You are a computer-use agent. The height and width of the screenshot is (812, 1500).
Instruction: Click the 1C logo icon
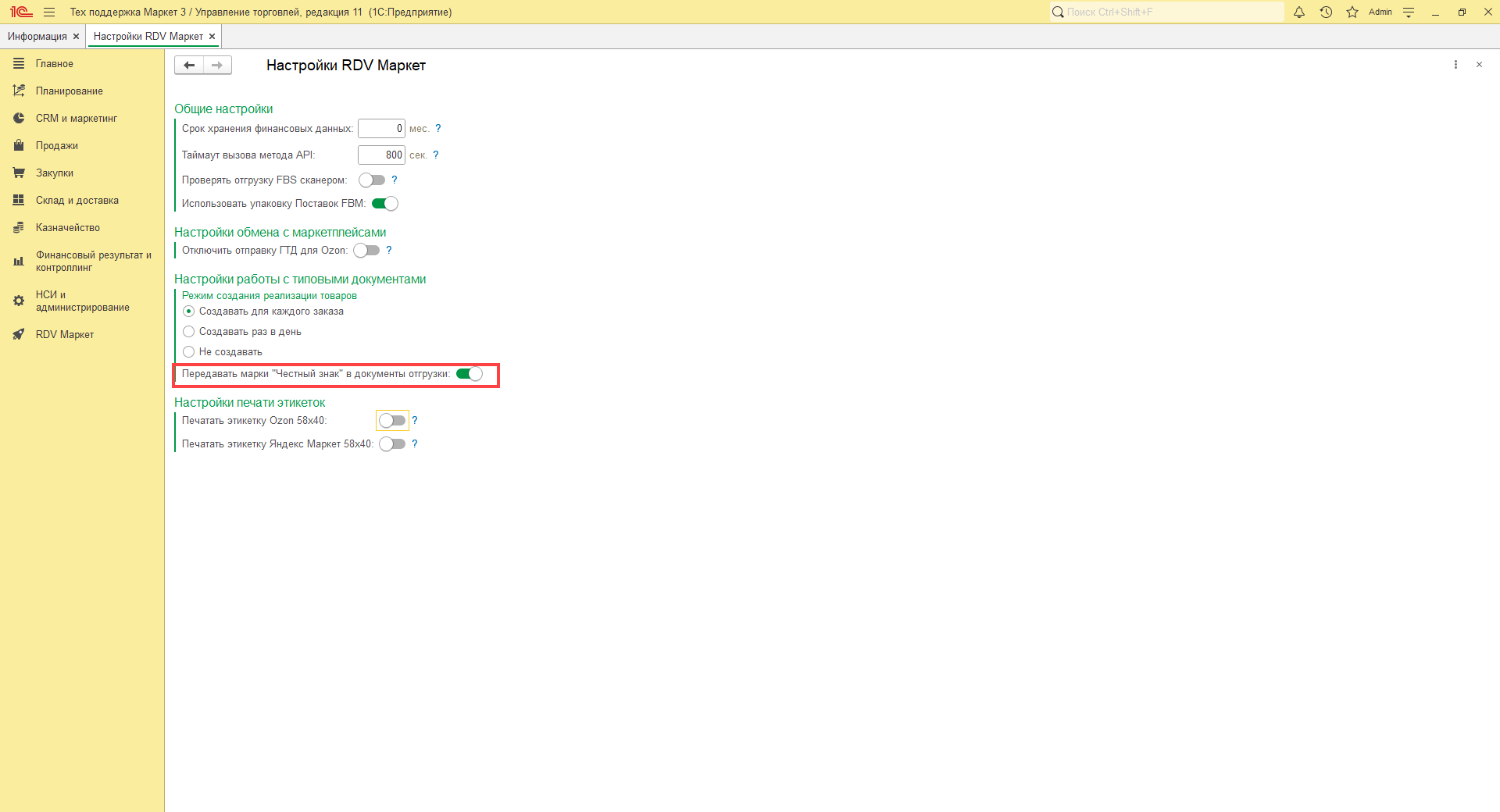click(21, 12)
